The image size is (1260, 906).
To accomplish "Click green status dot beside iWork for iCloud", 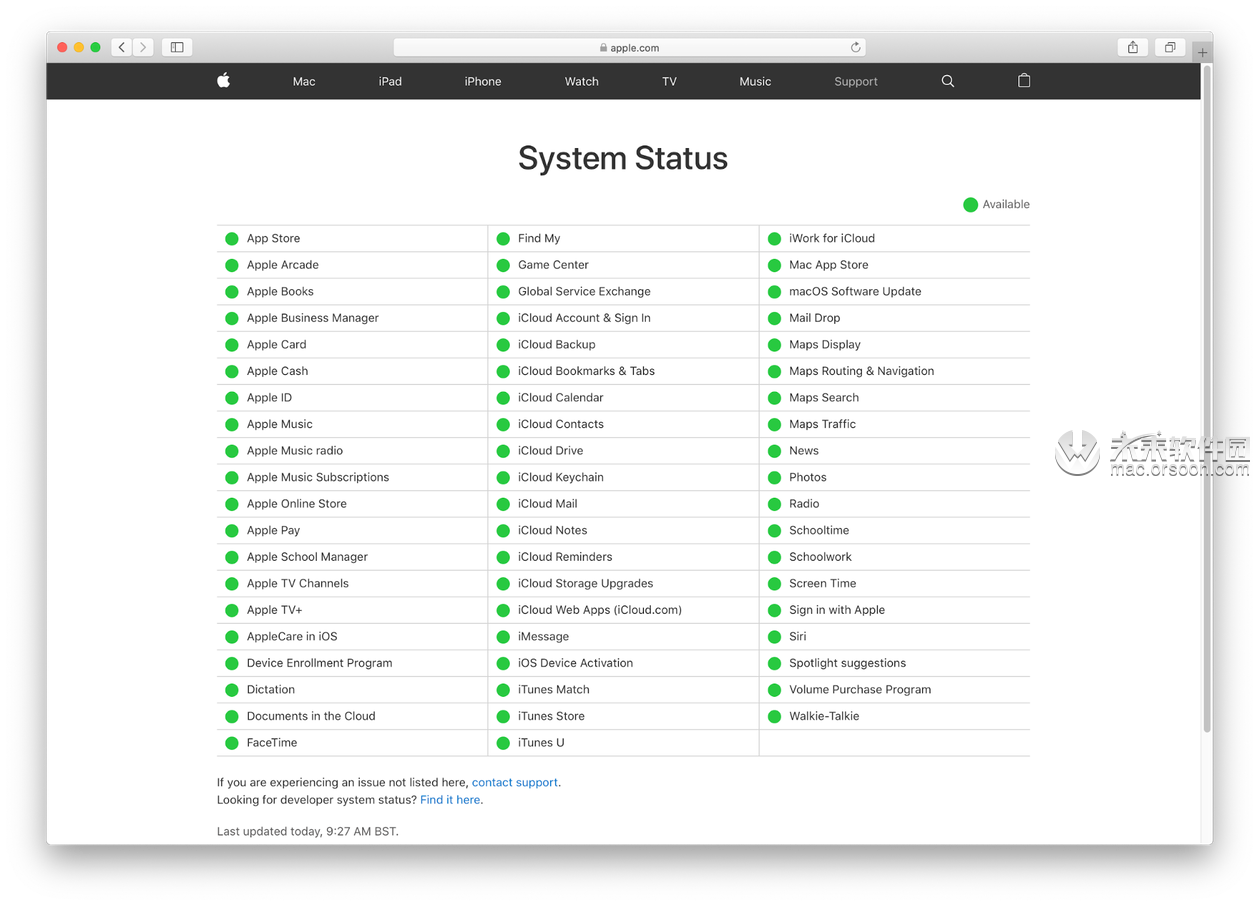I will pyautogui.click(x=774, y=238).
